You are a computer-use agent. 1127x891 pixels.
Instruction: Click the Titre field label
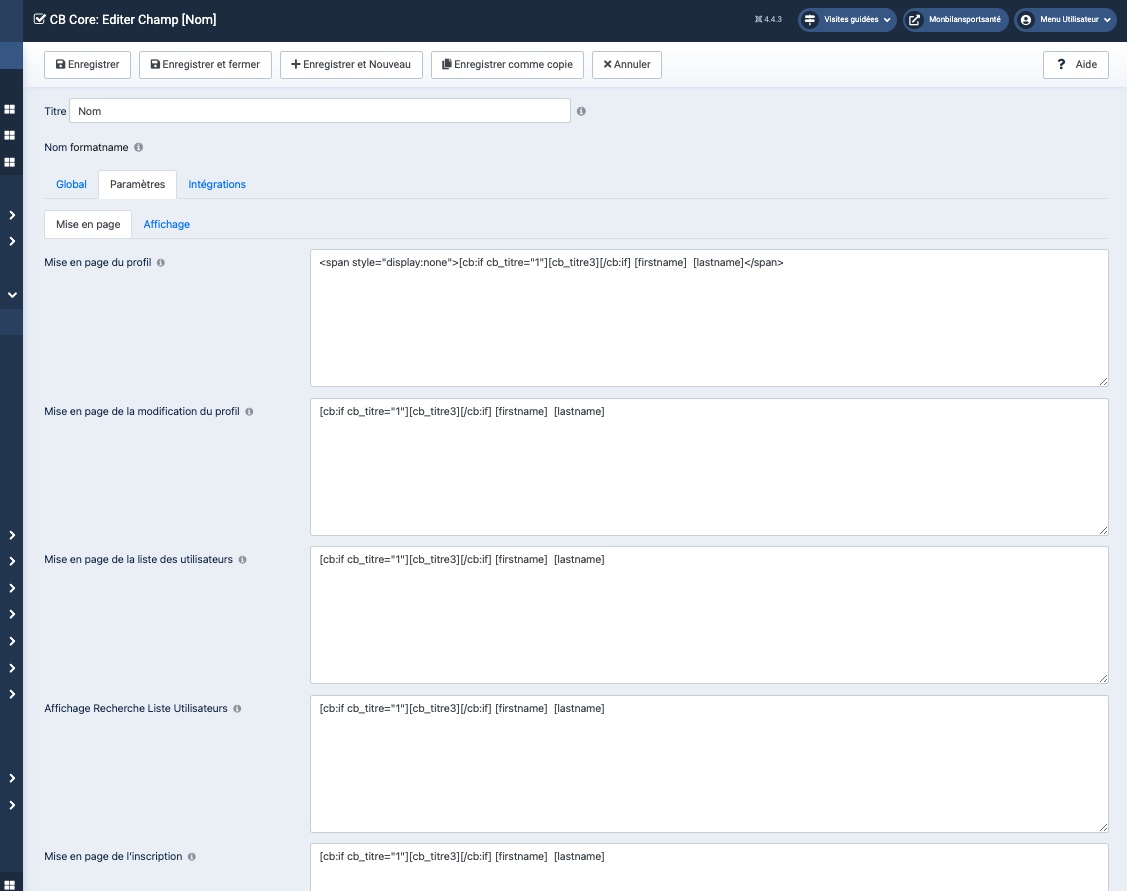[55, 111]
